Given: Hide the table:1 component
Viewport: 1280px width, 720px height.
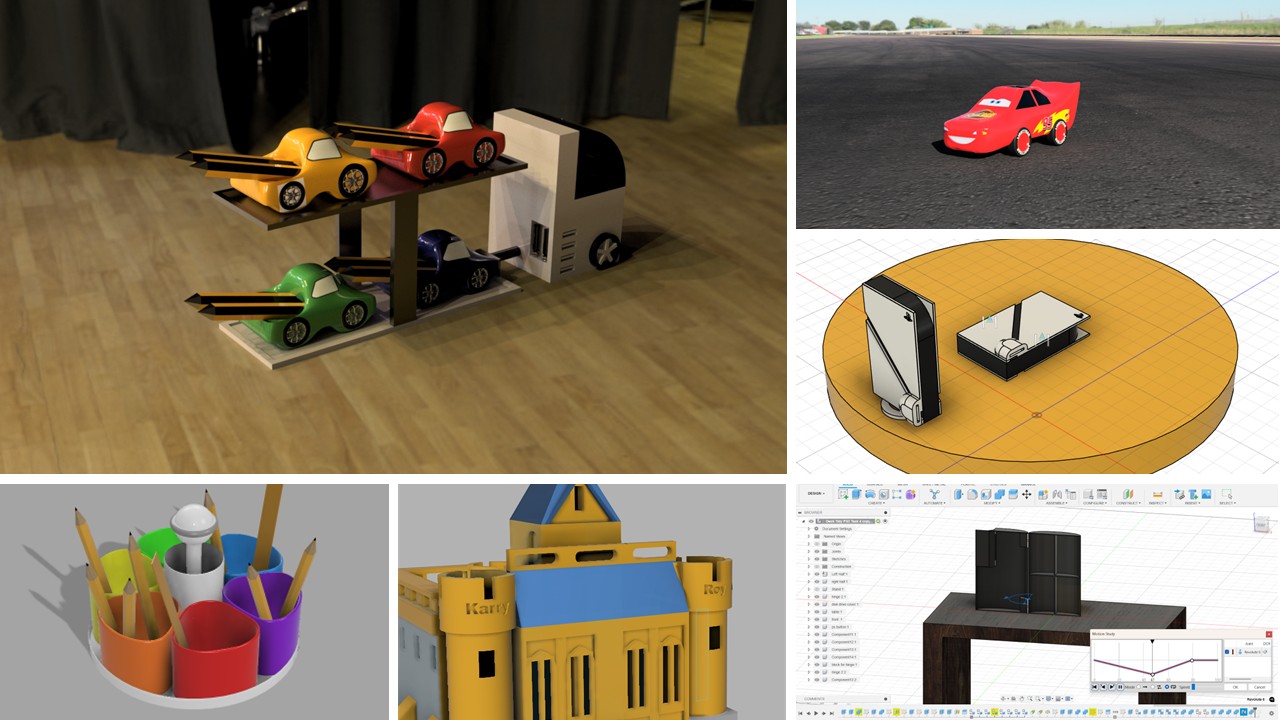Looking at the screenshot, I should 817,612.
